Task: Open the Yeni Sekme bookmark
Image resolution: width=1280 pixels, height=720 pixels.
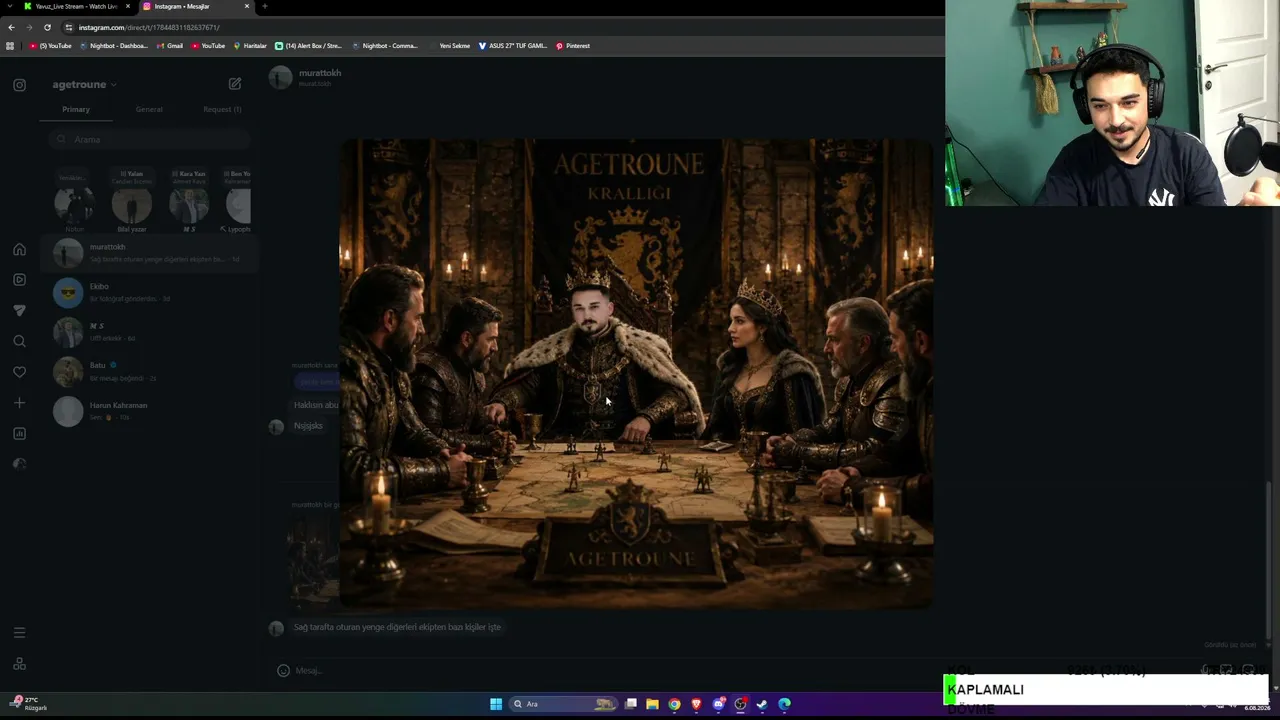Action: [449, 46]
